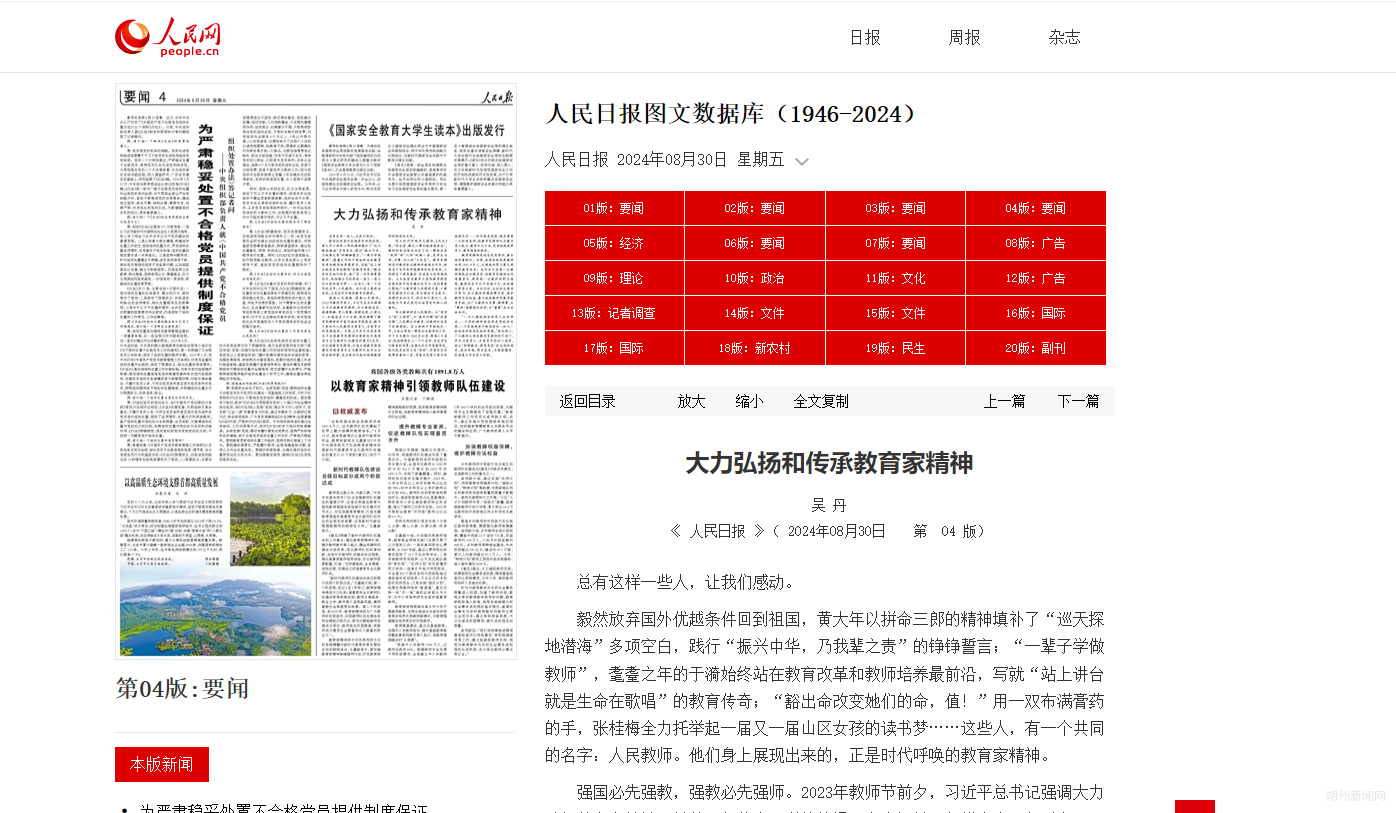This screenshot has height=813, width=1396.
Task: Select 06版：要闻
Action: click(755, 243)
